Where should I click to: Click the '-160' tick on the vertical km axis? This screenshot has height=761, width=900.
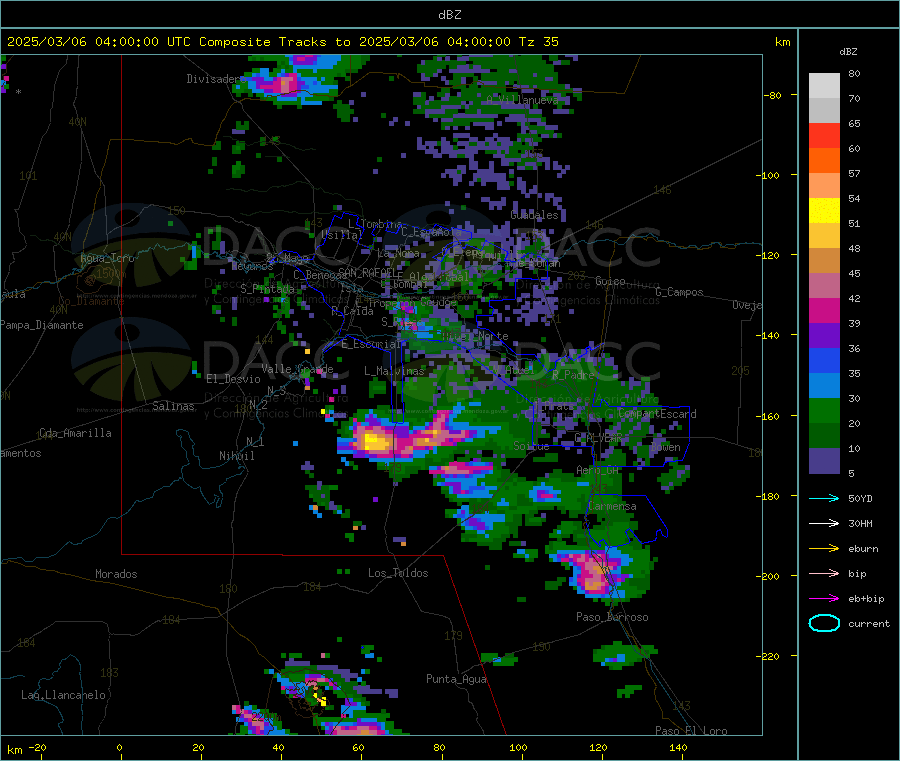pos(769,416)
